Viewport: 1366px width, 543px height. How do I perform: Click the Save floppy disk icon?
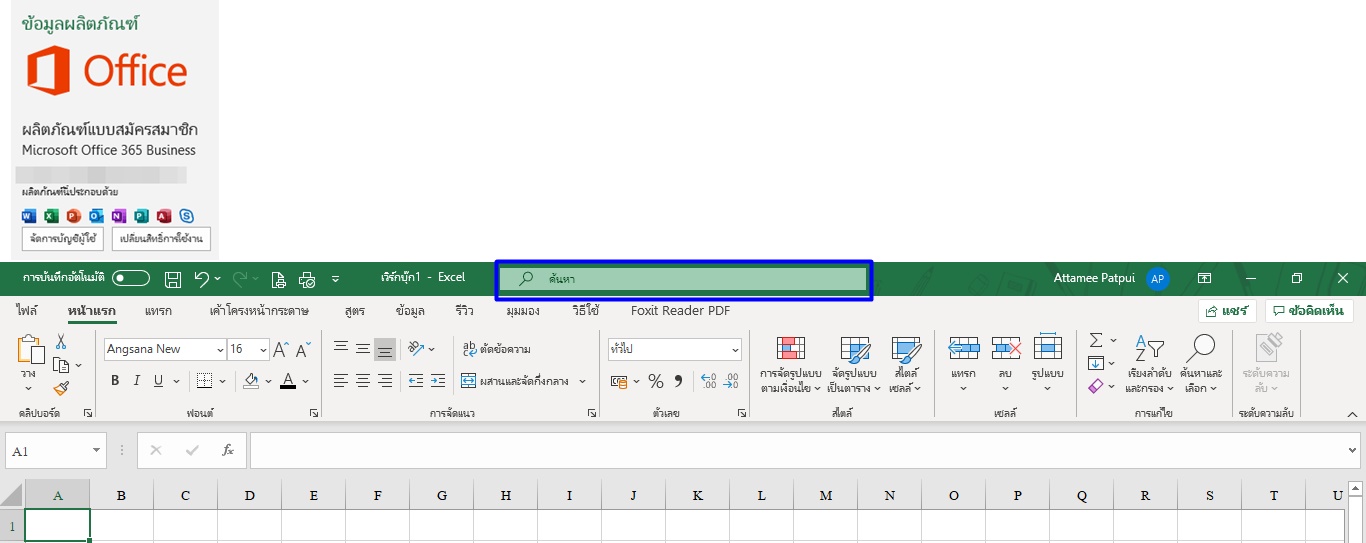[x=173, y=279]
